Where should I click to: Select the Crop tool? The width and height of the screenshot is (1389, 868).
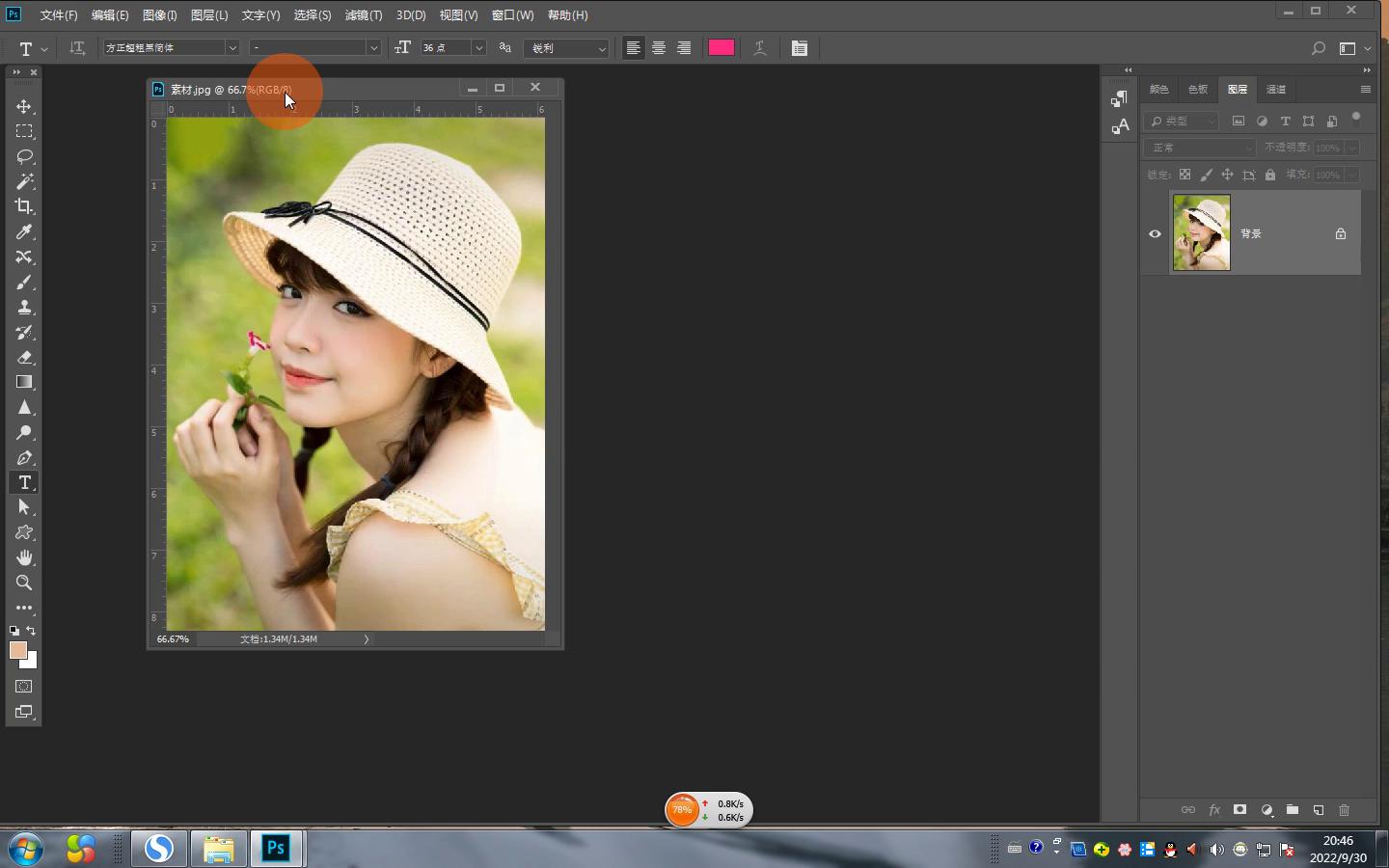point(24,206)
